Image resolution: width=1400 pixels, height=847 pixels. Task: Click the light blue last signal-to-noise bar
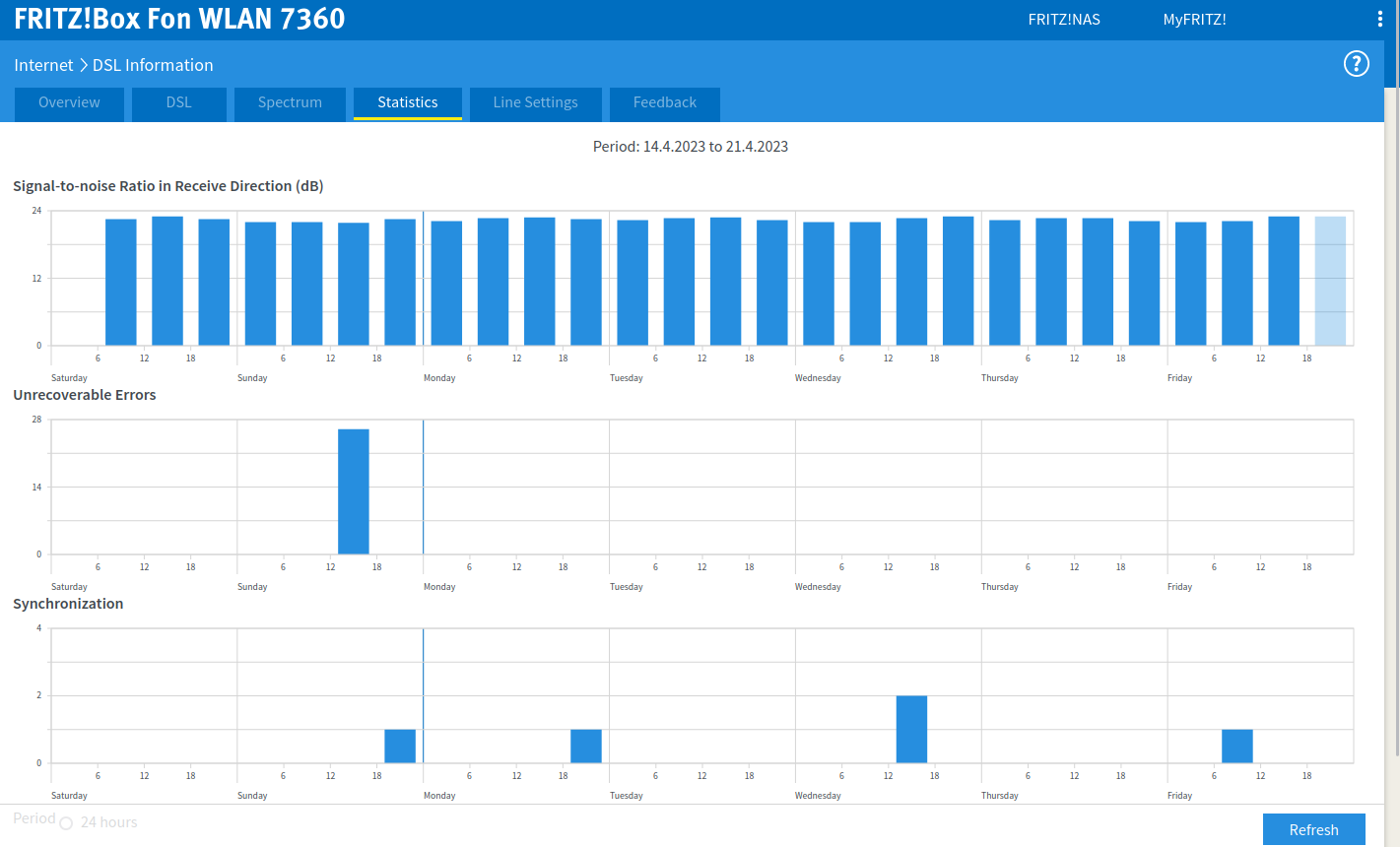tap(1329, 281)
